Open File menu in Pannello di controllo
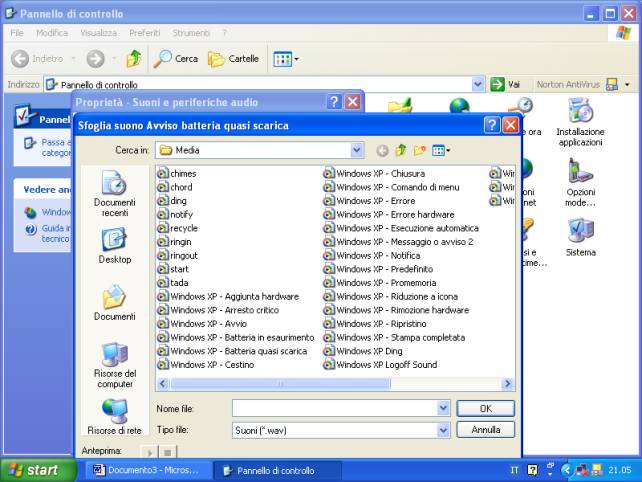 pos(17,33)
